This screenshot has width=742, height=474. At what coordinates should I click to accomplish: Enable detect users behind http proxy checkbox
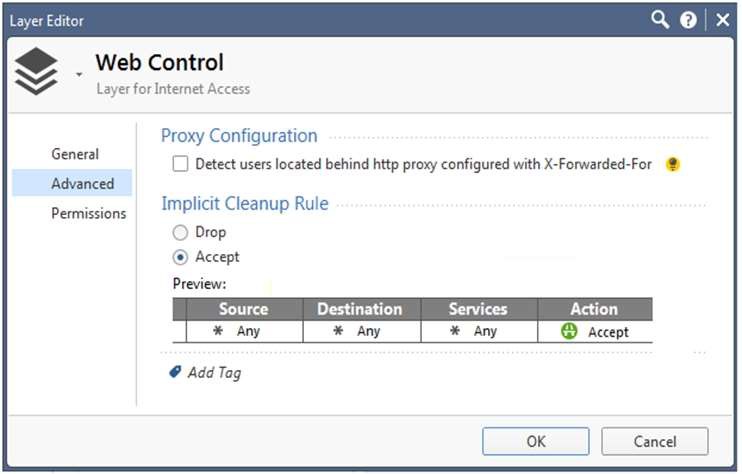click(x=180, y=164)
